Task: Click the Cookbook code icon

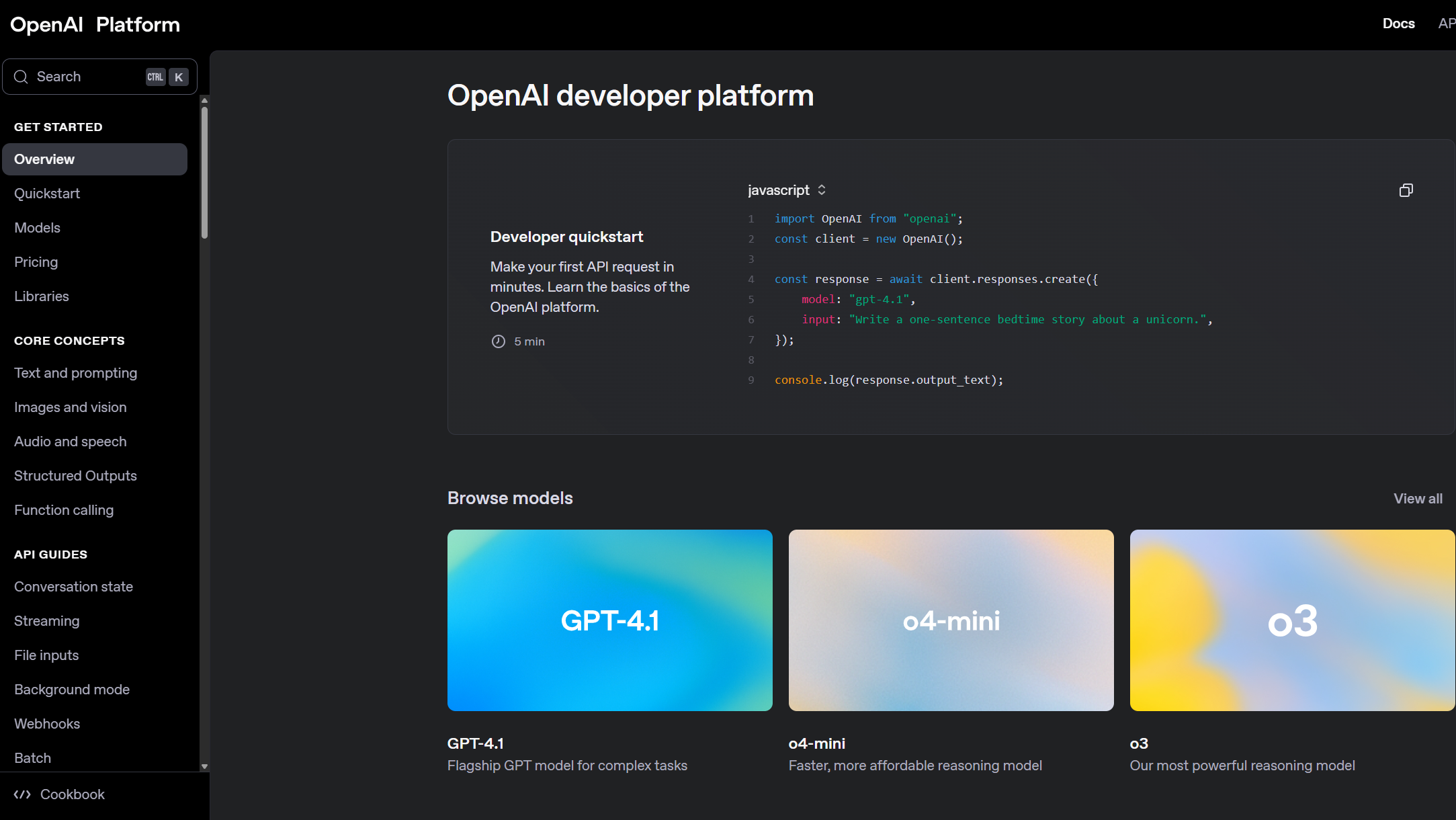Action: pyautogui.click(x=22, y=794)
